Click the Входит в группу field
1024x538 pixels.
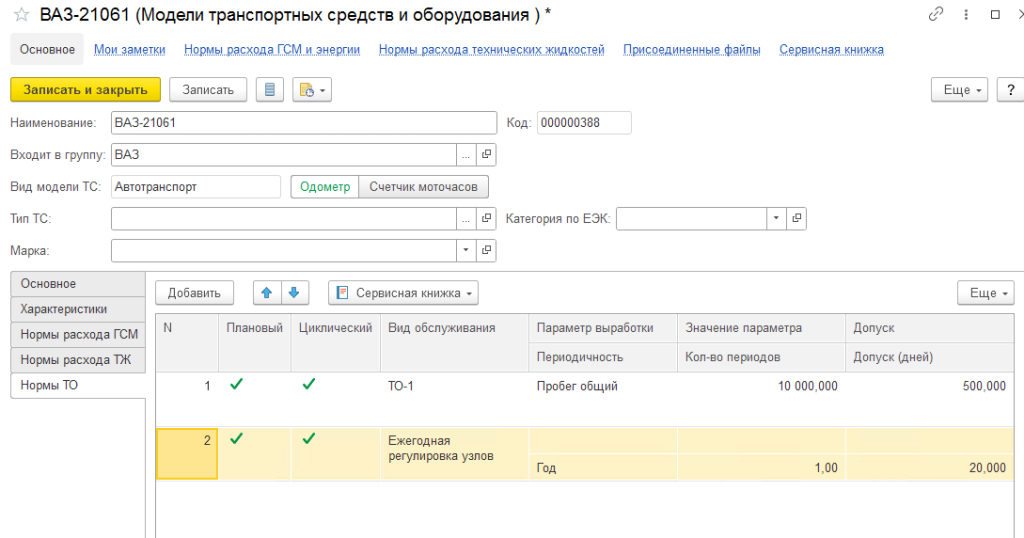(x=283, y=155)
